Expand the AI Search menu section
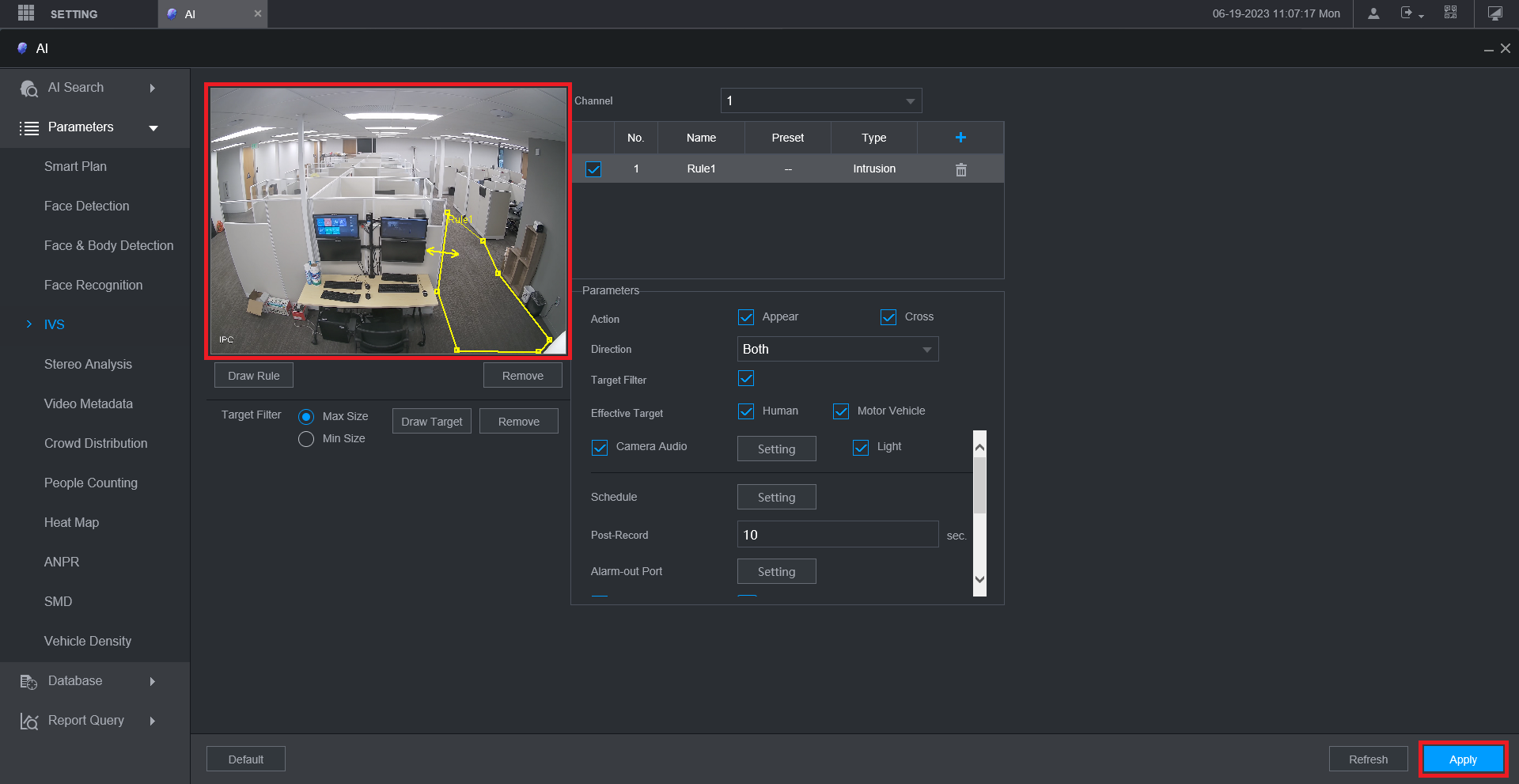This screenshot has width=1519, height=784. click(x=87, y=88)
